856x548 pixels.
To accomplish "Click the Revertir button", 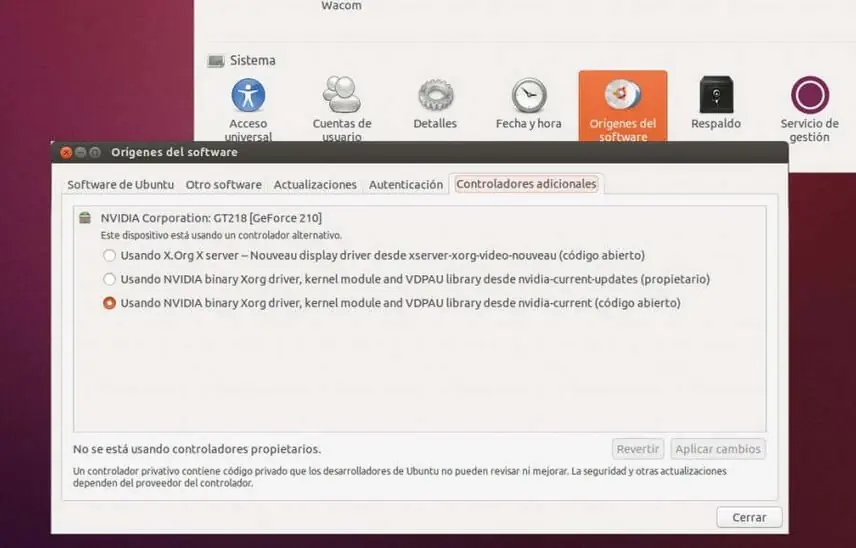I will tap(638, 449).
